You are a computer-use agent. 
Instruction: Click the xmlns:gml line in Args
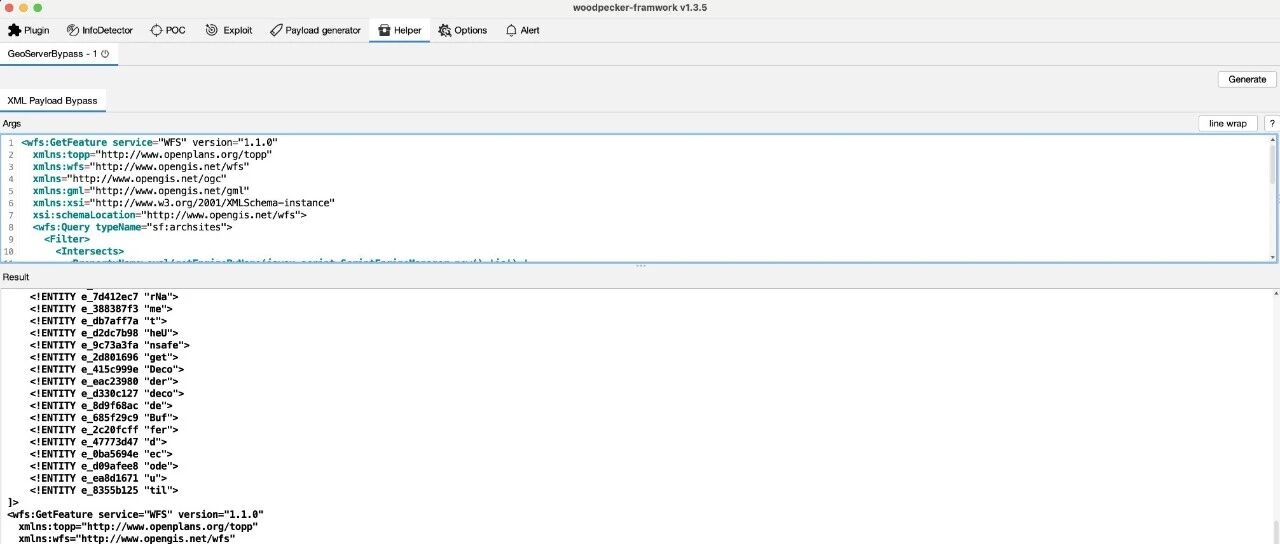pos(141,190)
